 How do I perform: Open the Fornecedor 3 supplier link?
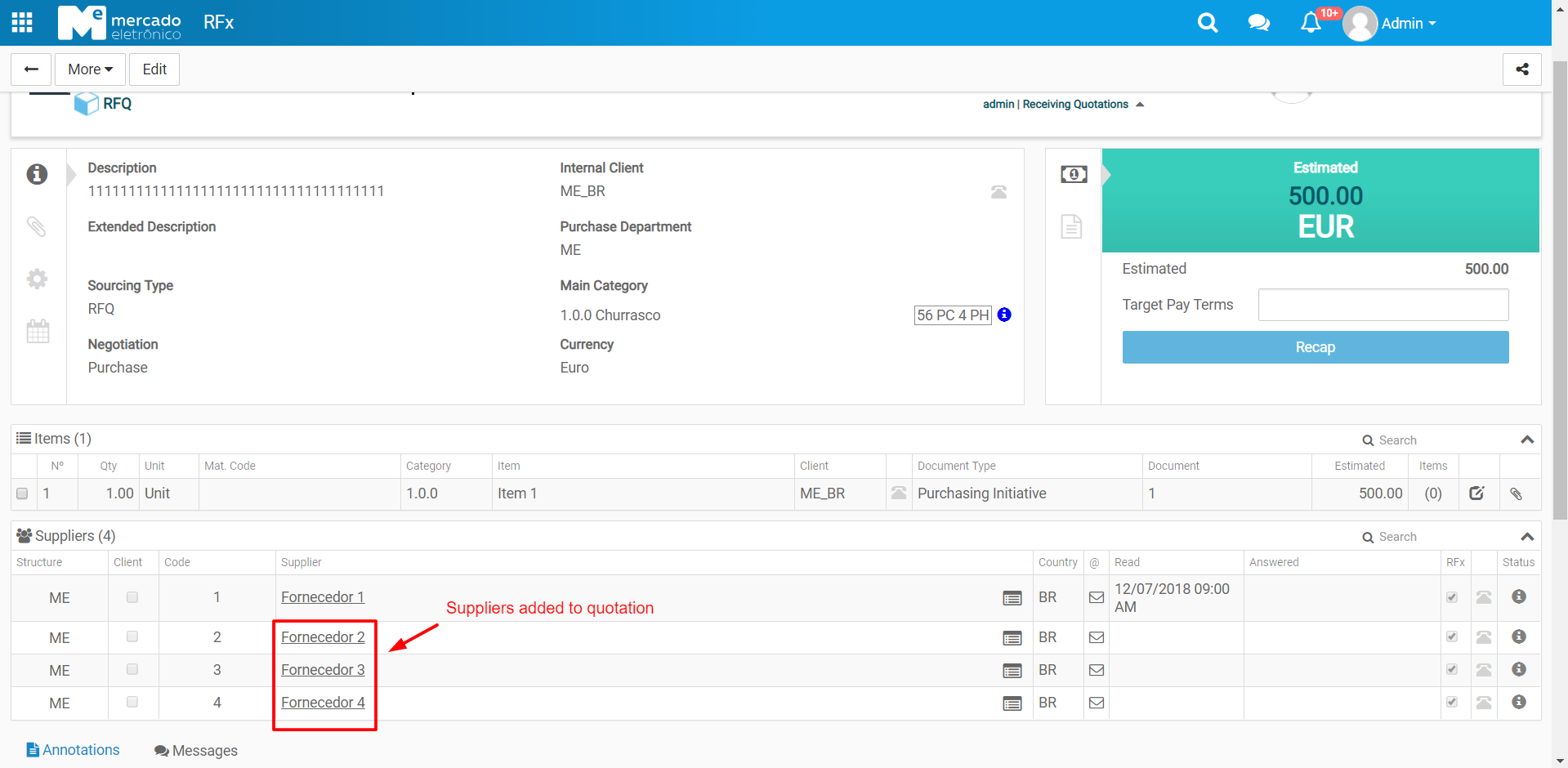(323, 670)
